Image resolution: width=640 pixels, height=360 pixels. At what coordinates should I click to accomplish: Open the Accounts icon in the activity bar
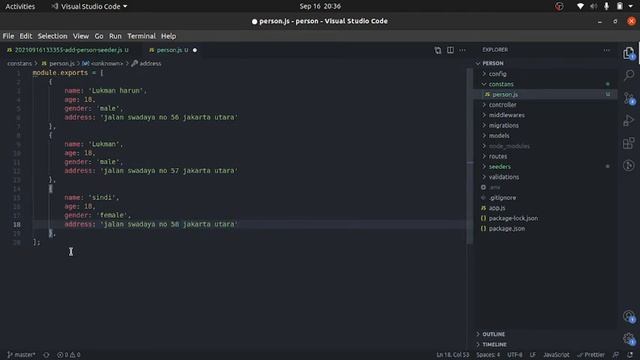(629, 316)
